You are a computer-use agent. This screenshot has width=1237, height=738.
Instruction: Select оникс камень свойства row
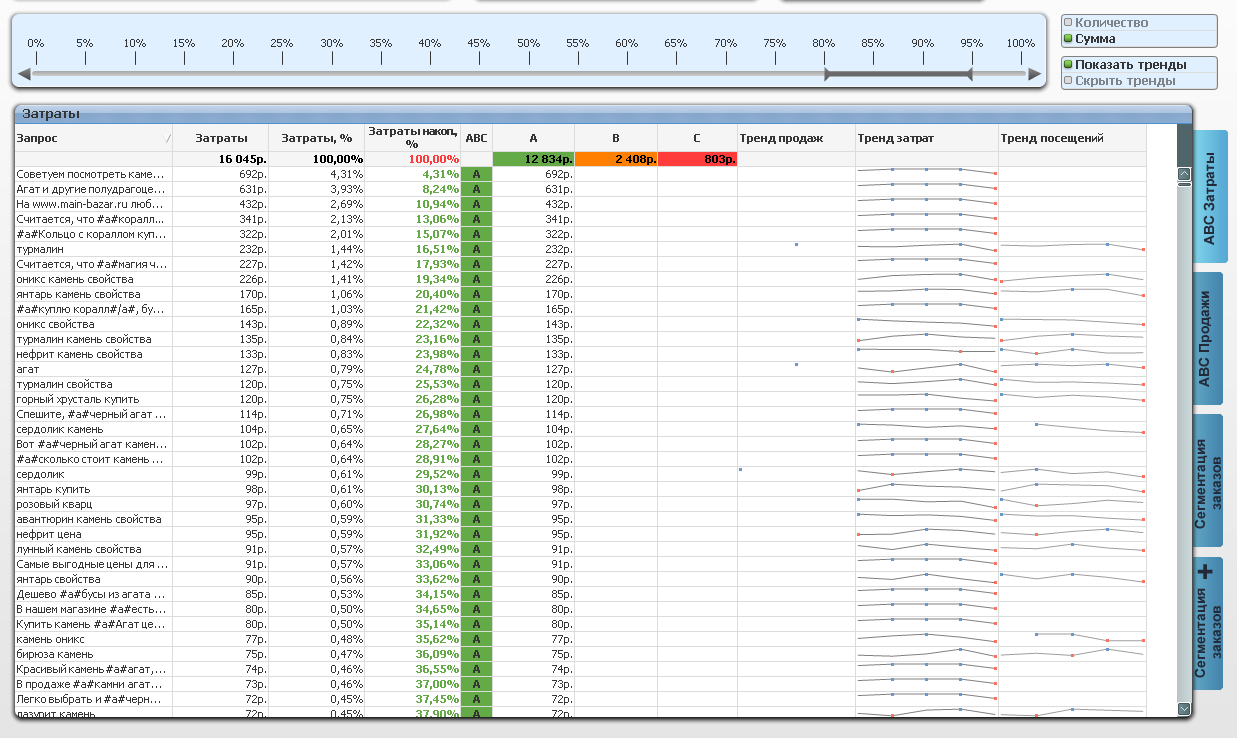pos(93,279)
